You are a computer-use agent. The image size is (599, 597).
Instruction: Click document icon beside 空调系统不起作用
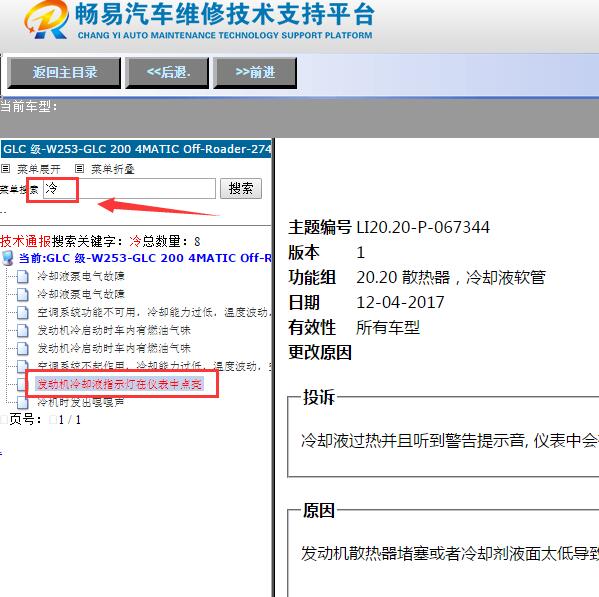[x=23, y=366]
